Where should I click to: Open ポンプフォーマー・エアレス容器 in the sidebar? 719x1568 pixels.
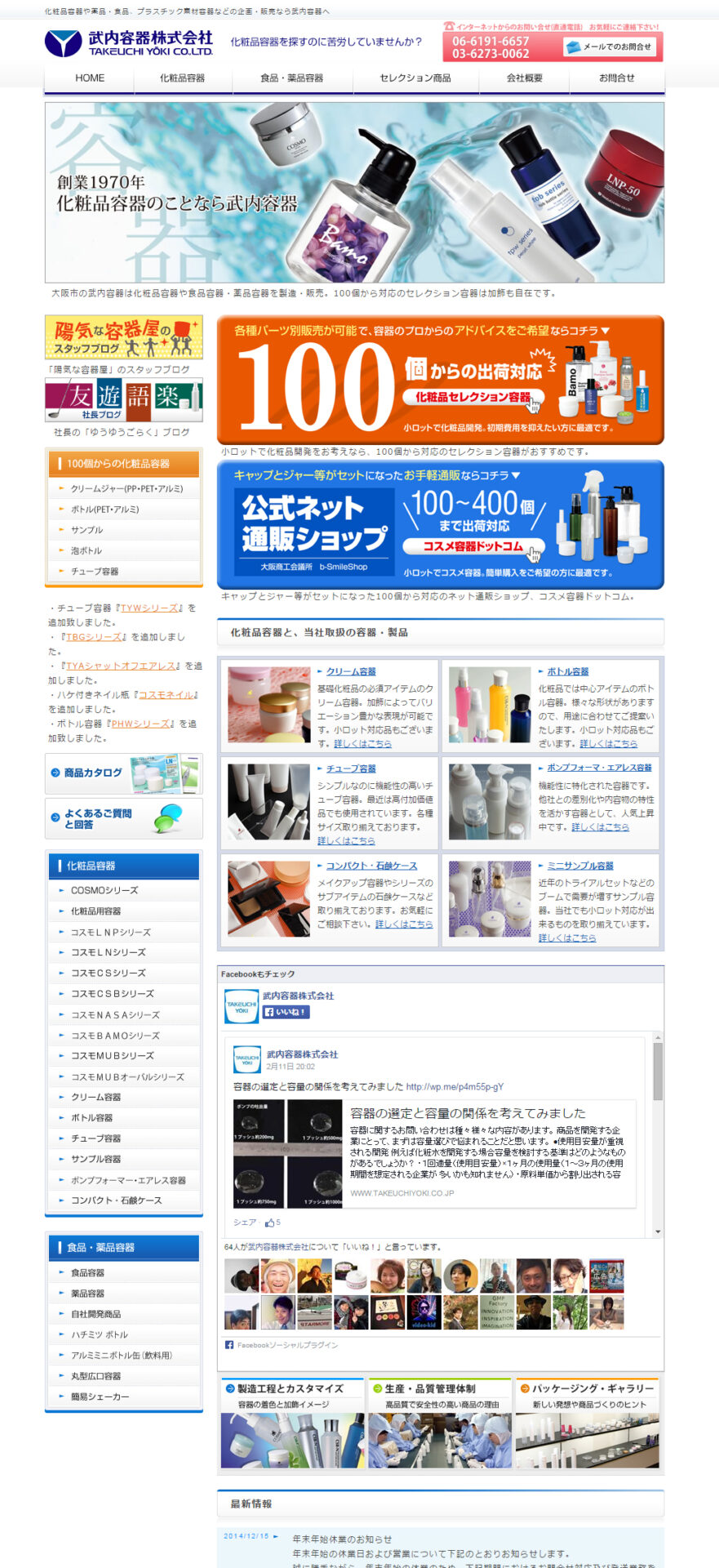124,1180
